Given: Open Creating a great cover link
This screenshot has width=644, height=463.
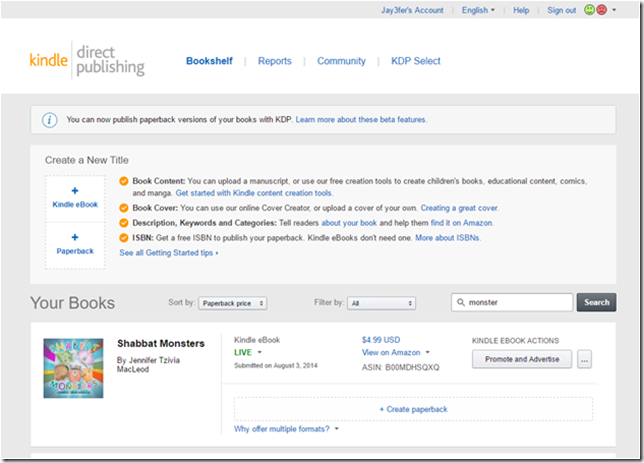Looking at the screenshot, I should pos(460,208).
